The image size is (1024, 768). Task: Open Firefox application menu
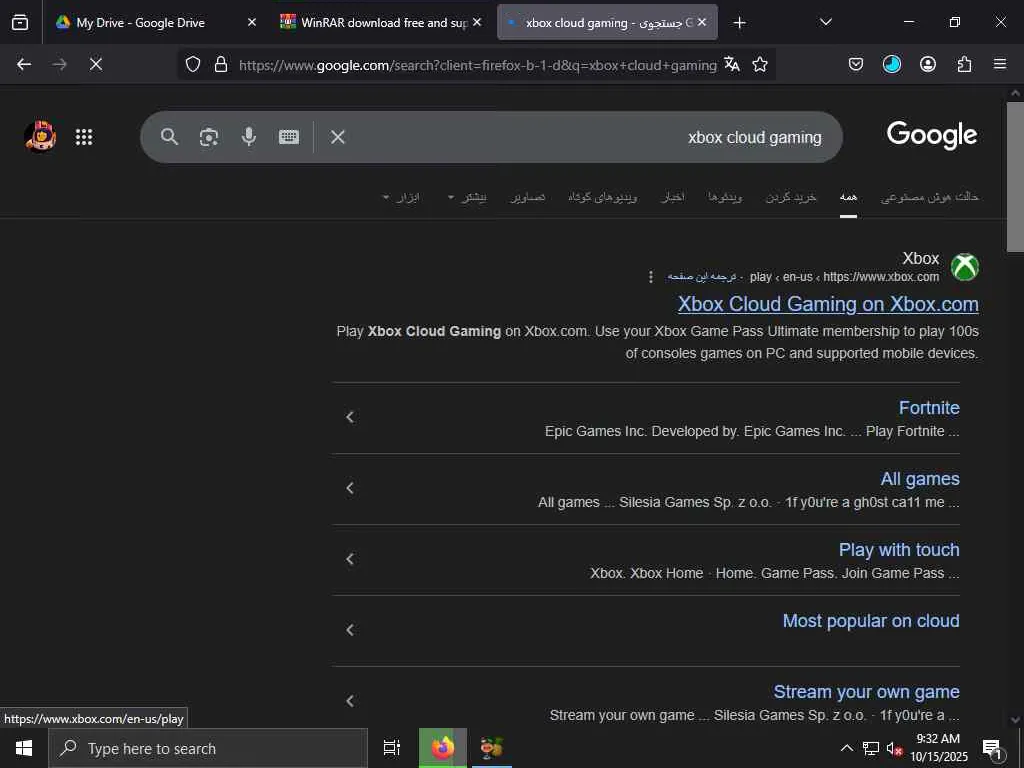pos(1000,64)
